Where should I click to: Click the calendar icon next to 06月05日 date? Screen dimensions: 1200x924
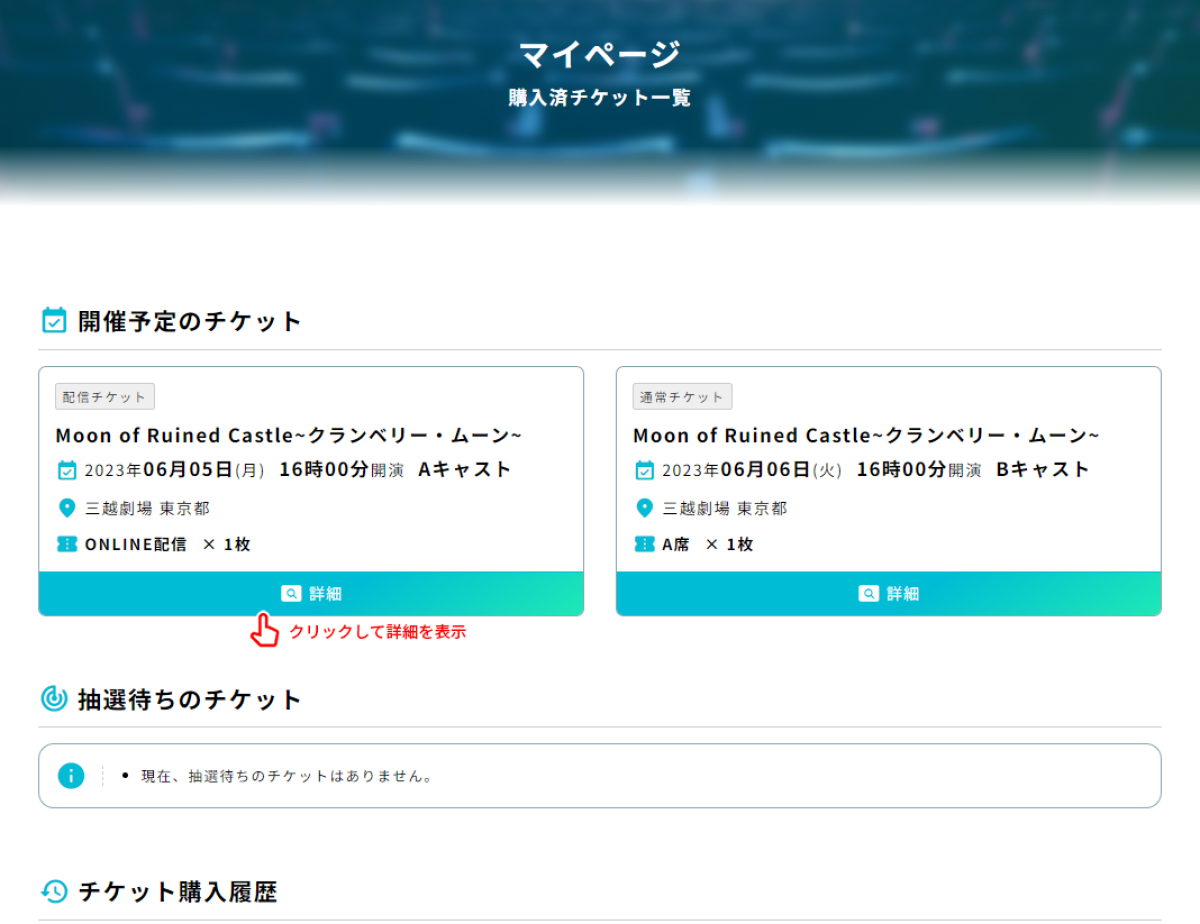click(x=67, y=470)
